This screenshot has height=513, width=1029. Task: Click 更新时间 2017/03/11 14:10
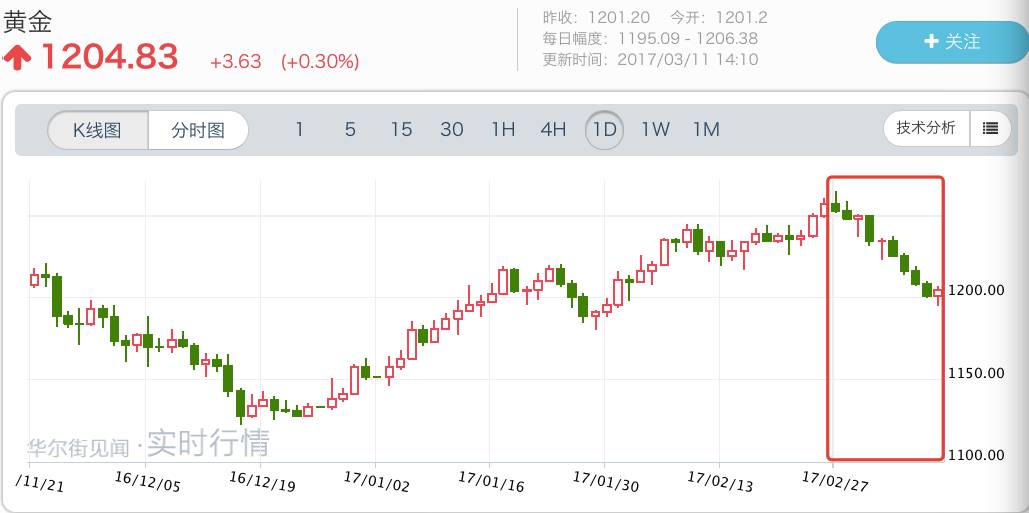(x=650, y=60)
